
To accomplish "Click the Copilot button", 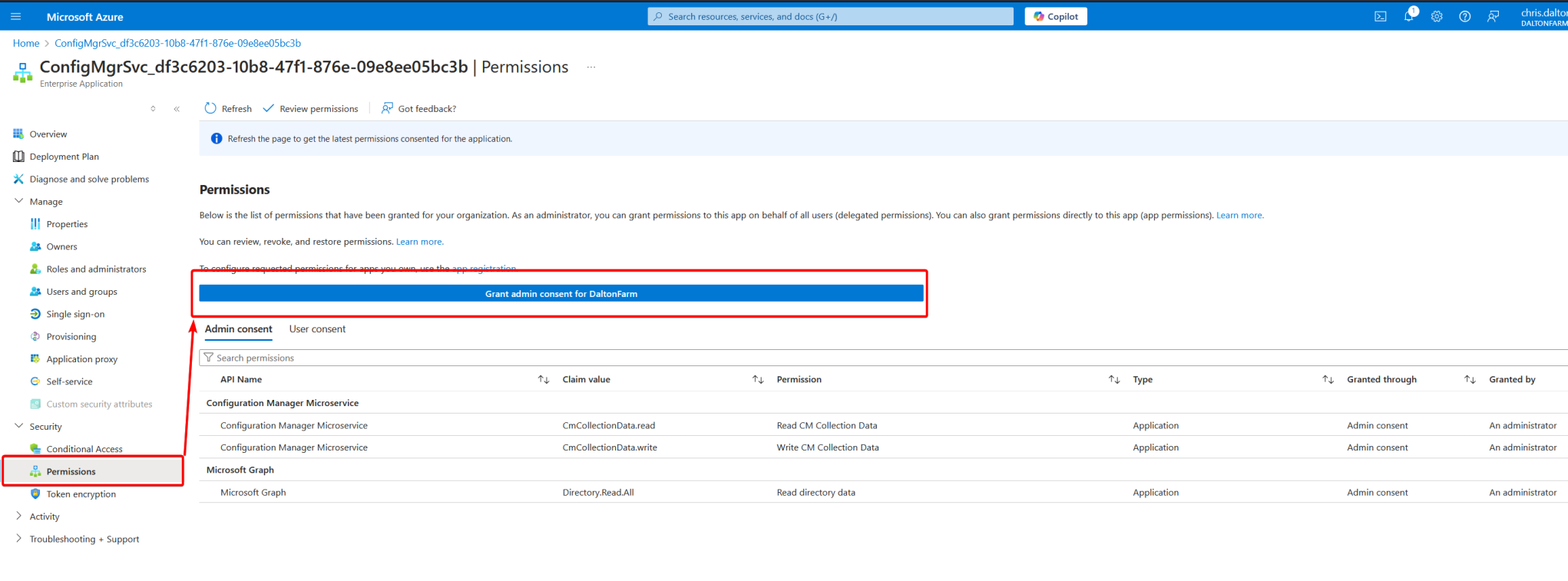I will click(1056, 16).
